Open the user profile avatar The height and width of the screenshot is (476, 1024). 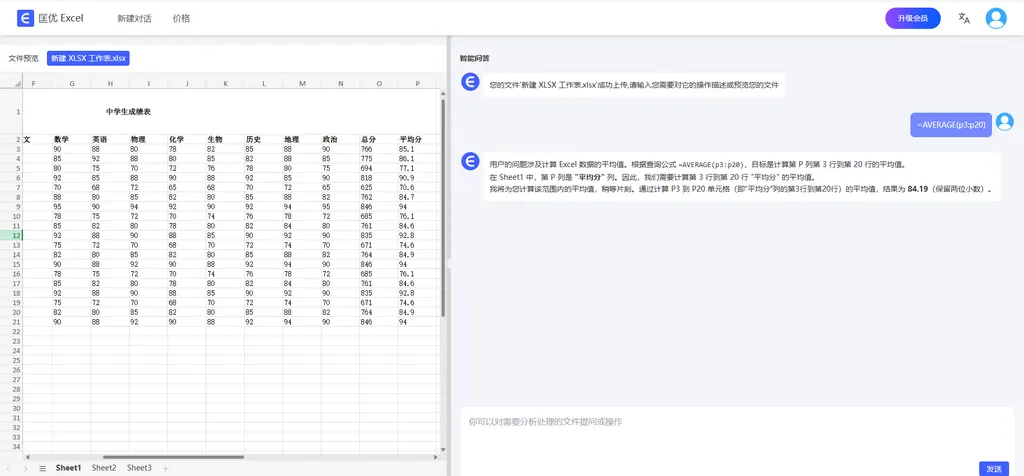coord(996,18)
